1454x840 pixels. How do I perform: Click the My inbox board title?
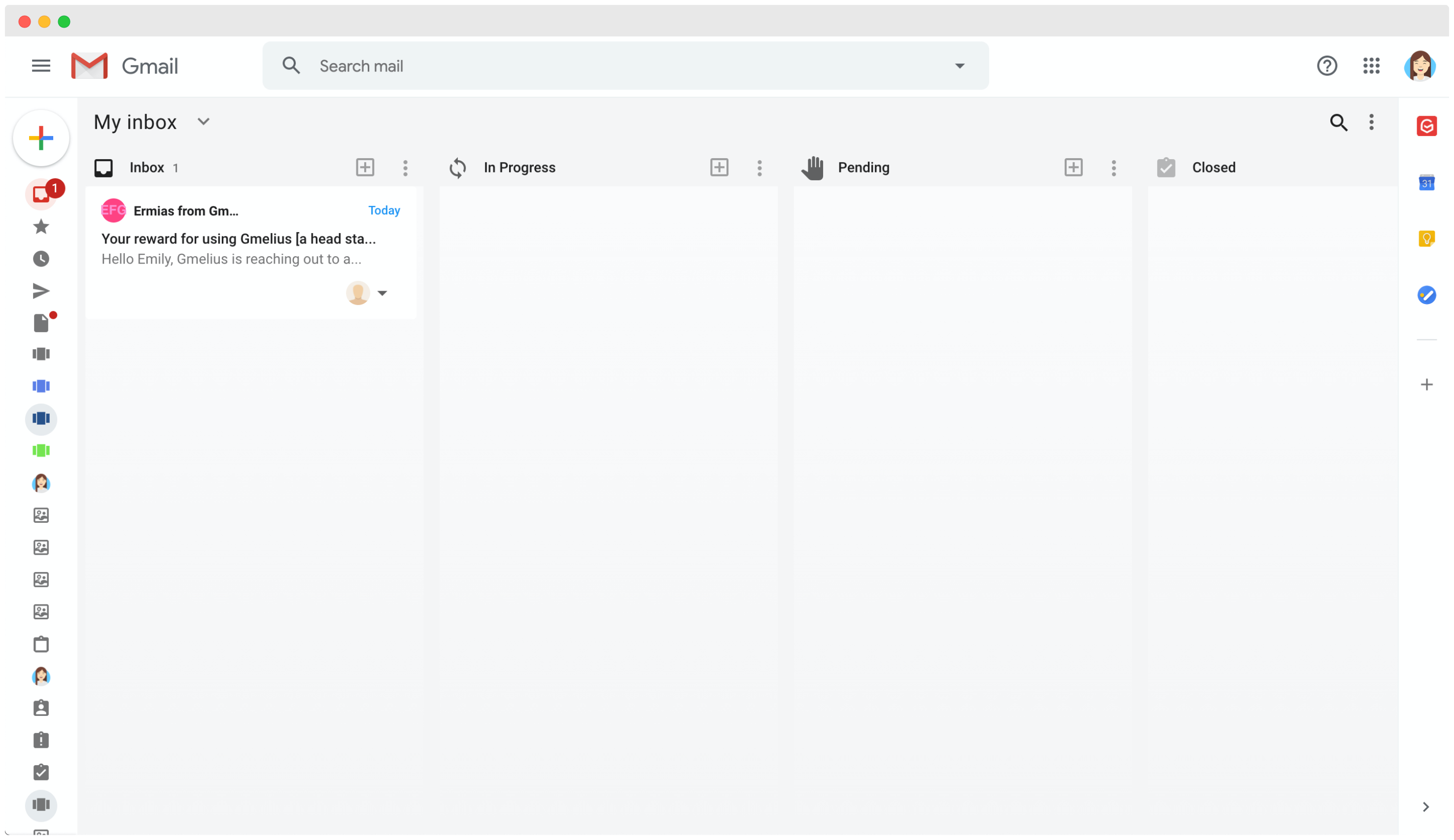click(135, 122)
